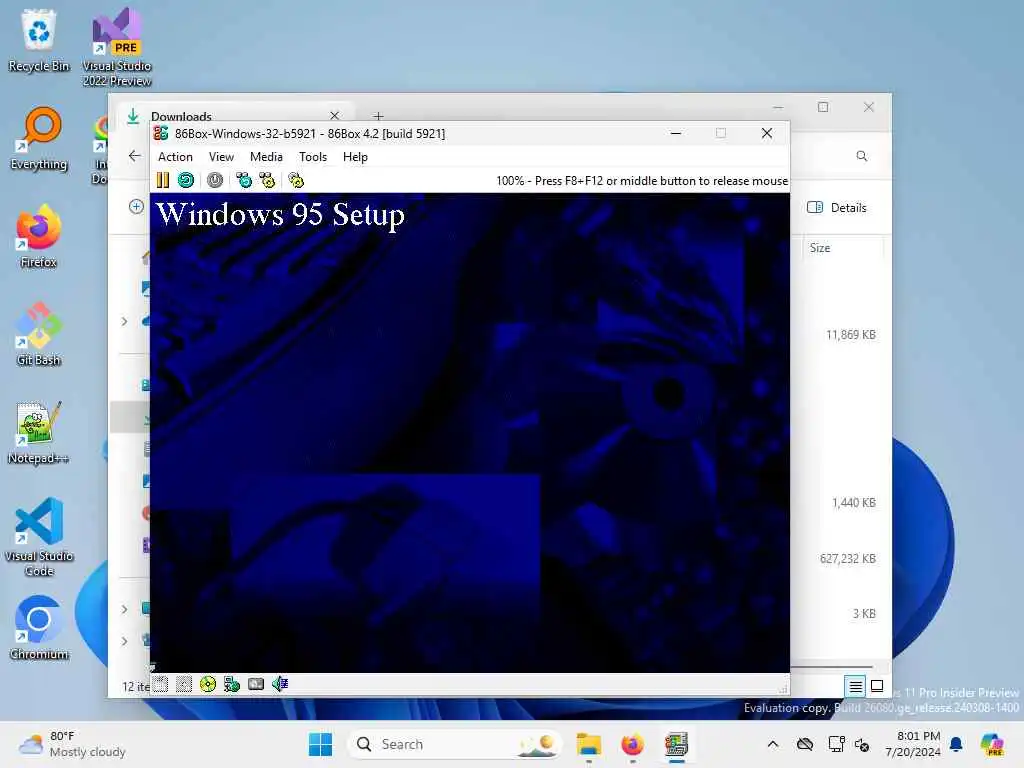The height and width of the screenshot is (768, 1024).
Task: Open Firefox from the taskbar
Action: [632, 744]
